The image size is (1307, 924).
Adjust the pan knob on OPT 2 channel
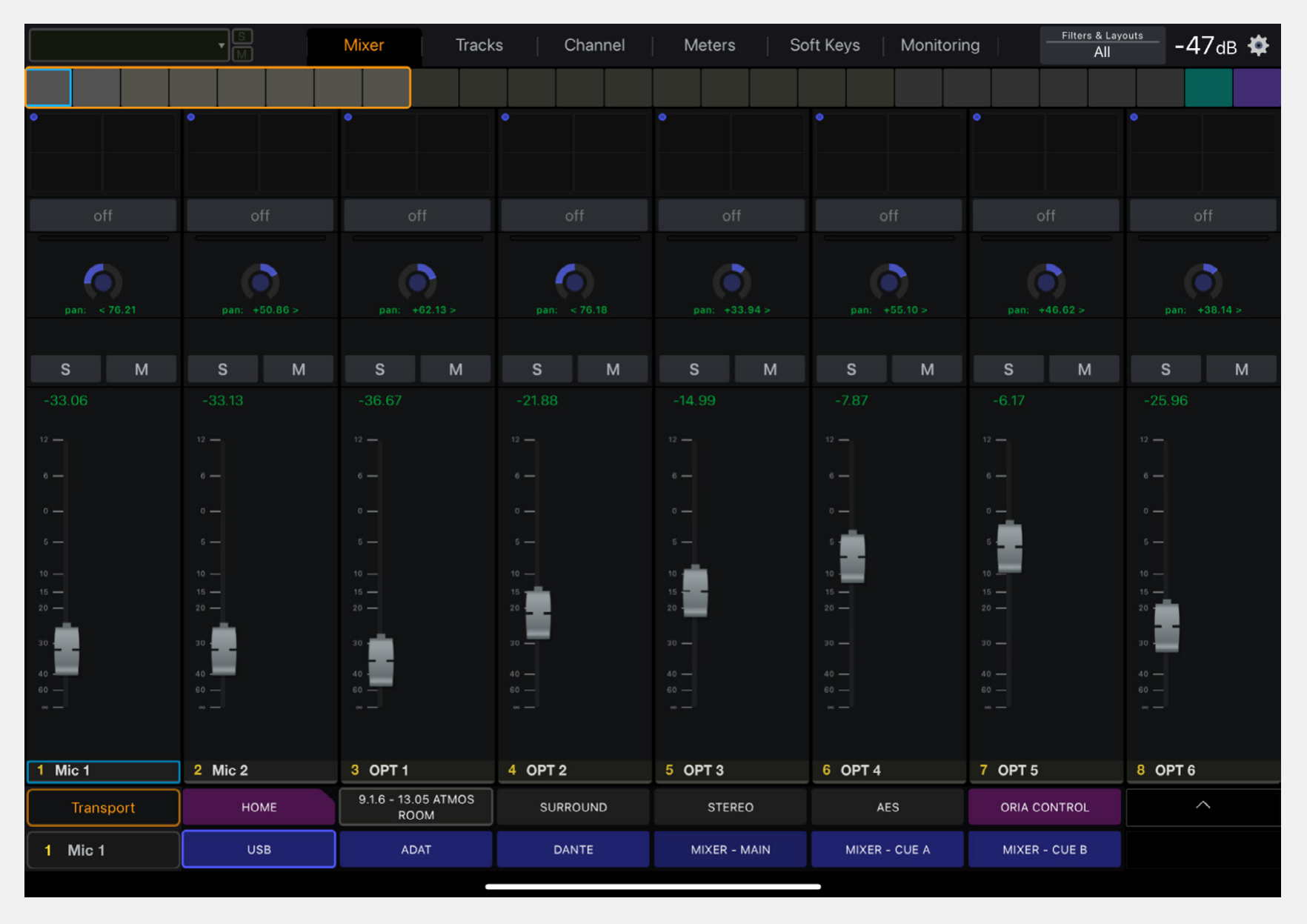point(574,282)
